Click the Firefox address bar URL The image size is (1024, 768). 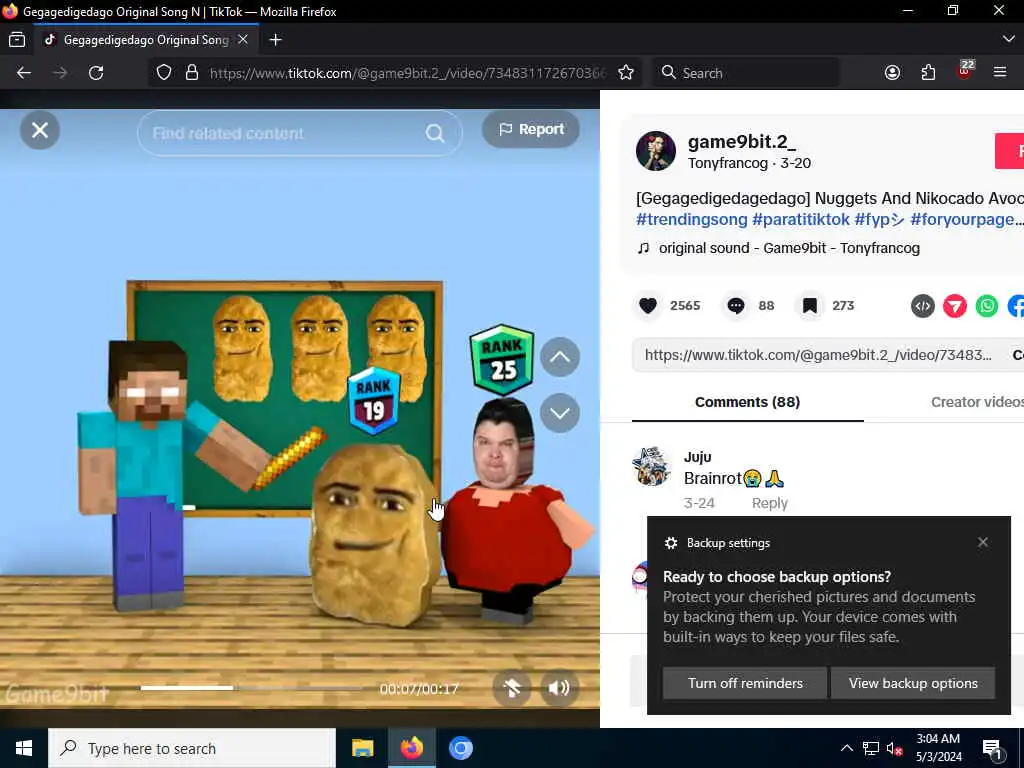(408, 73)
